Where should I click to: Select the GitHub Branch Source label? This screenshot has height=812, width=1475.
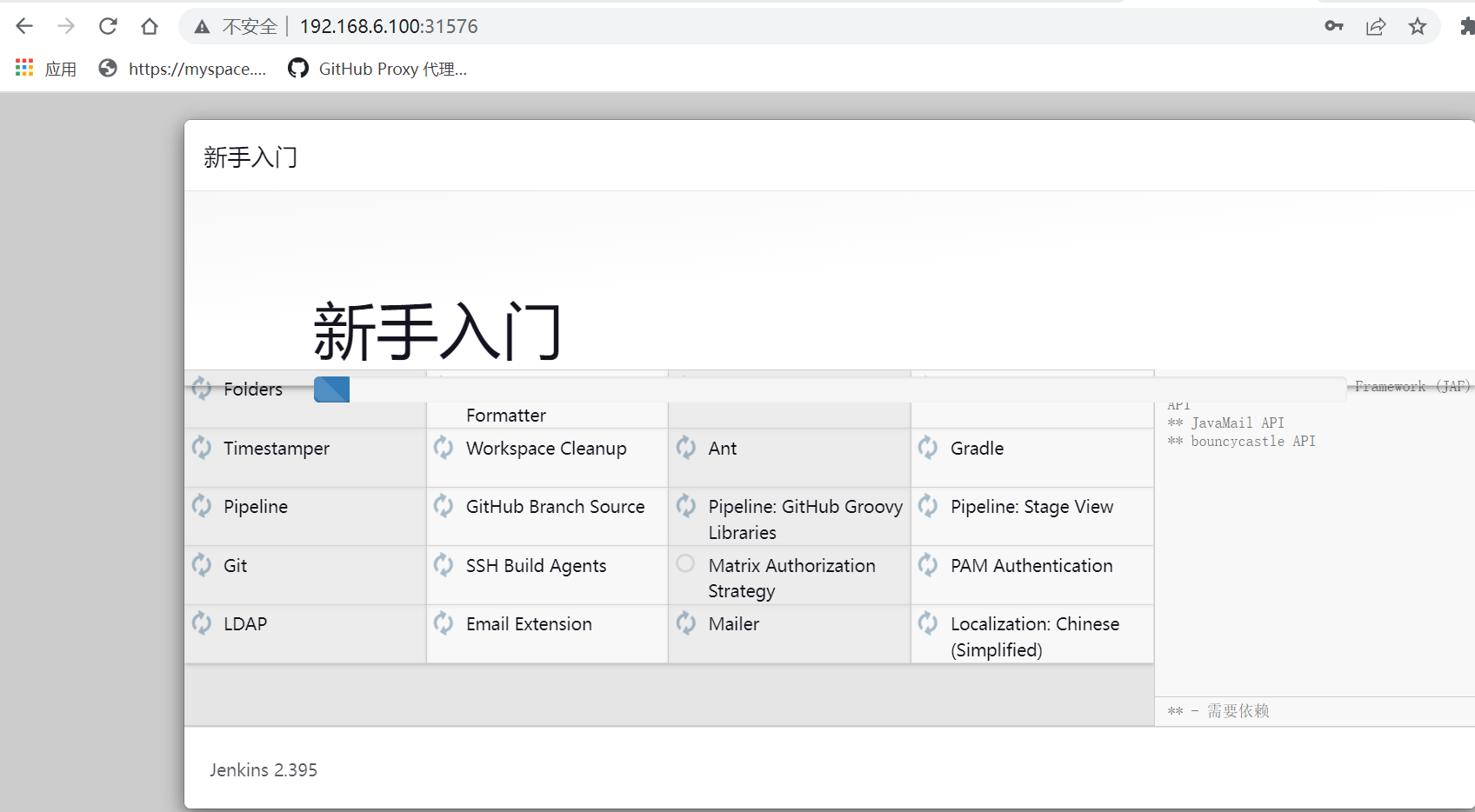(x=555, y=507)
